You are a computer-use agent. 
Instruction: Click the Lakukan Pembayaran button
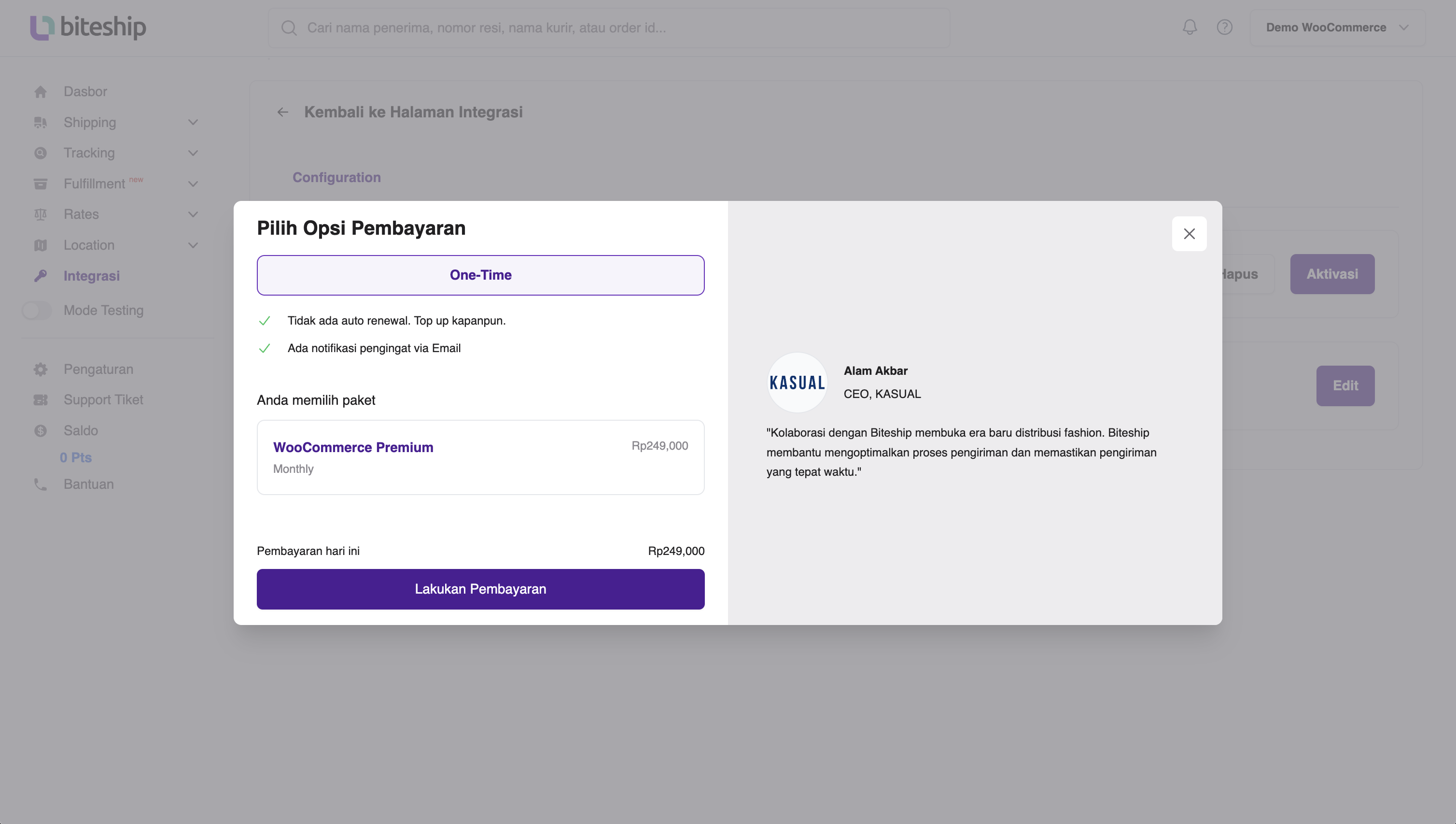click(x=480, y=589)
